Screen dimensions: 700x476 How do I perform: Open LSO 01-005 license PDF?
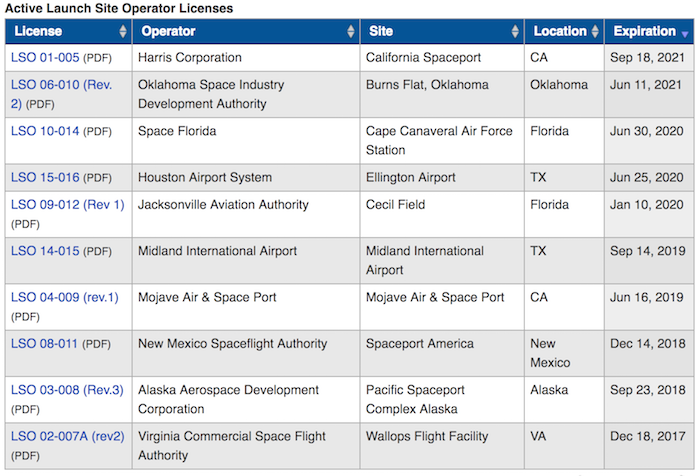tap(45, 58)
